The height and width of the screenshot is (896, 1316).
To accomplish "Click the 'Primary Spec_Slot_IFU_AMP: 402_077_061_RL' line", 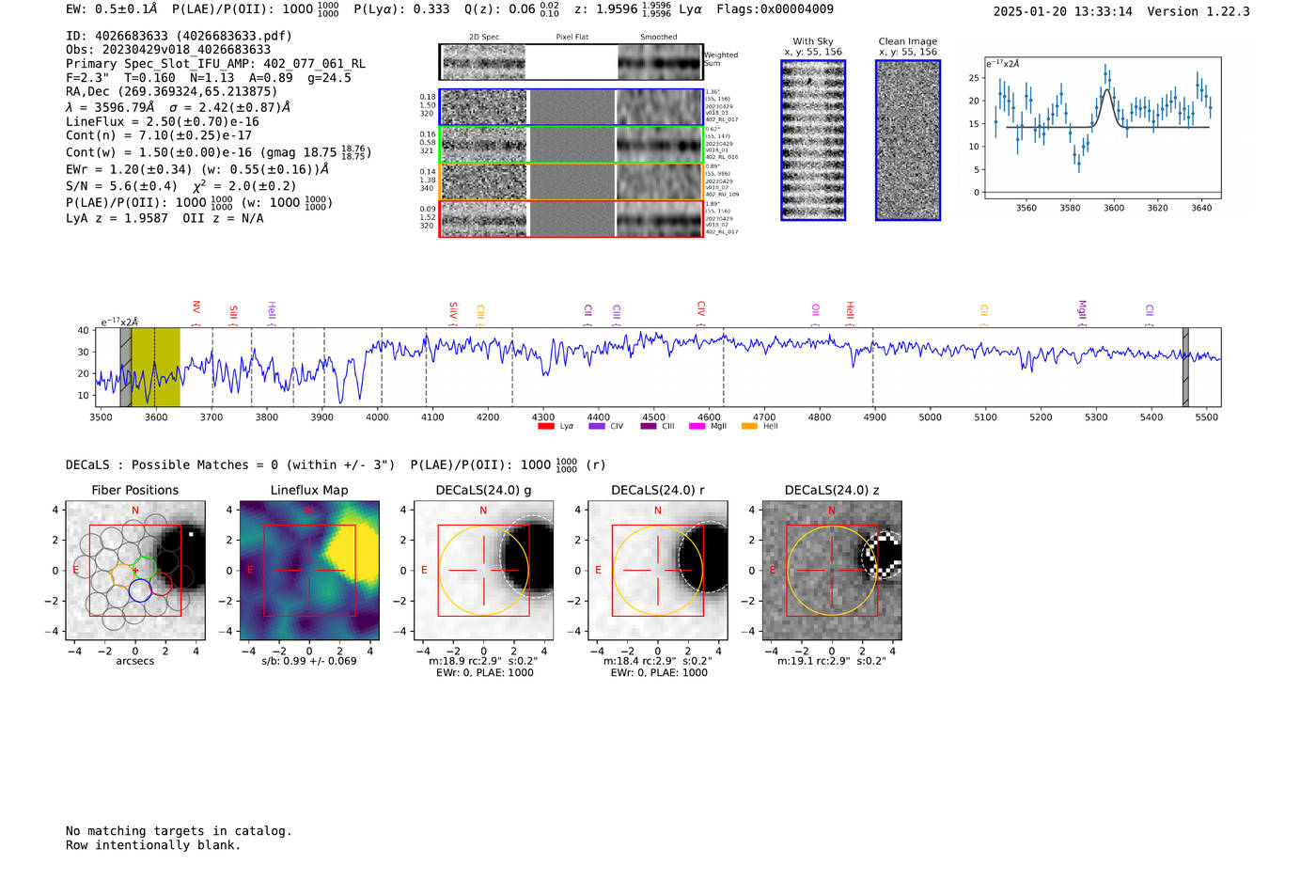I will pyautogui.click(x=216, y=64).
